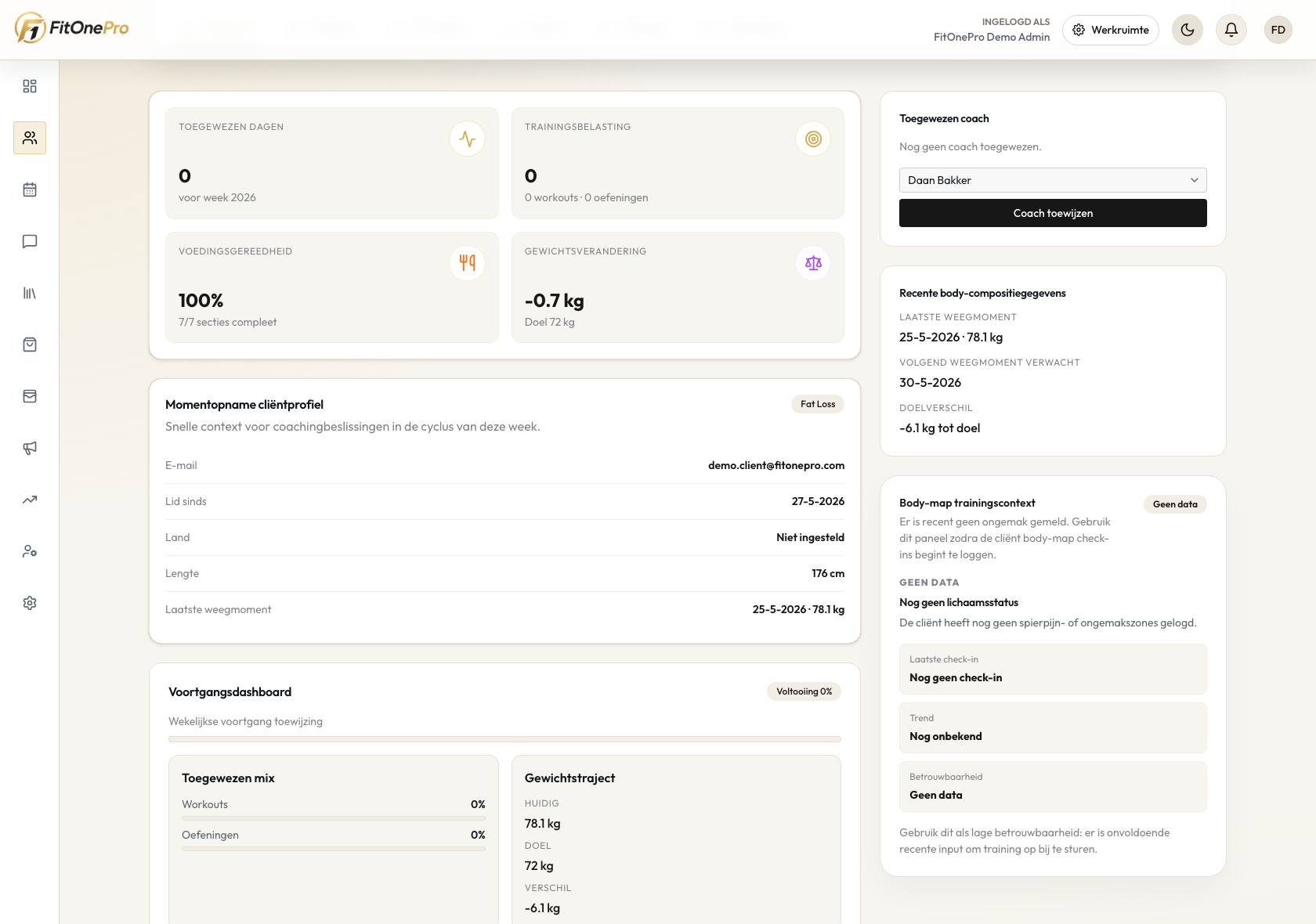Click the Voltooiing 0% badge

pos(804,691)
